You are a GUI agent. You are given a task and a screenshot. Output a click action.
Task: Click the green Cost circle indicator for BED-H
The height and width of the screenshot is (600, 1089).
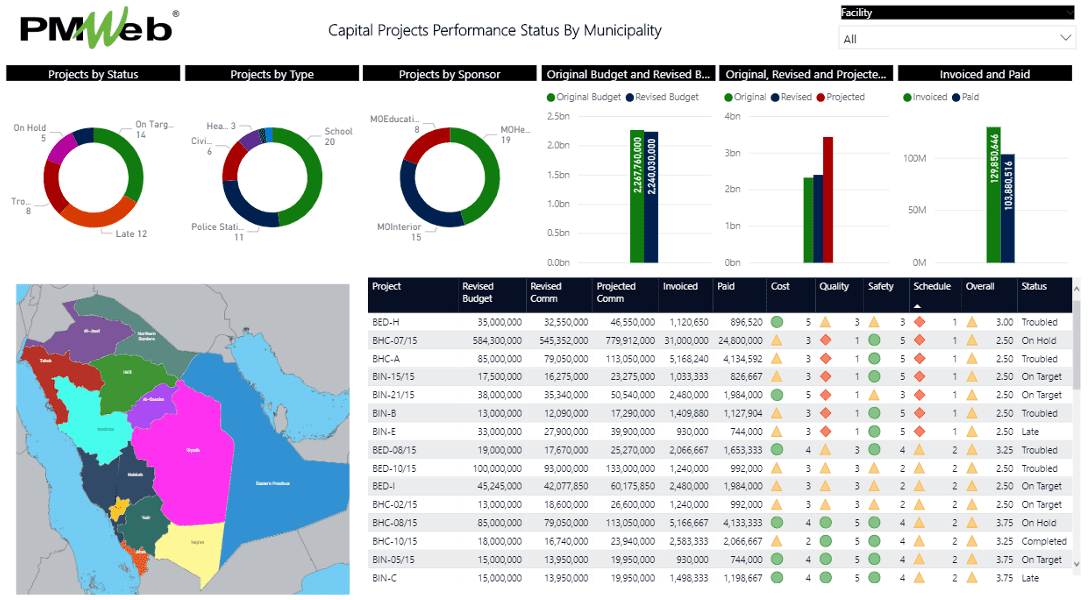pyautogui.click(x=778, y=322)
